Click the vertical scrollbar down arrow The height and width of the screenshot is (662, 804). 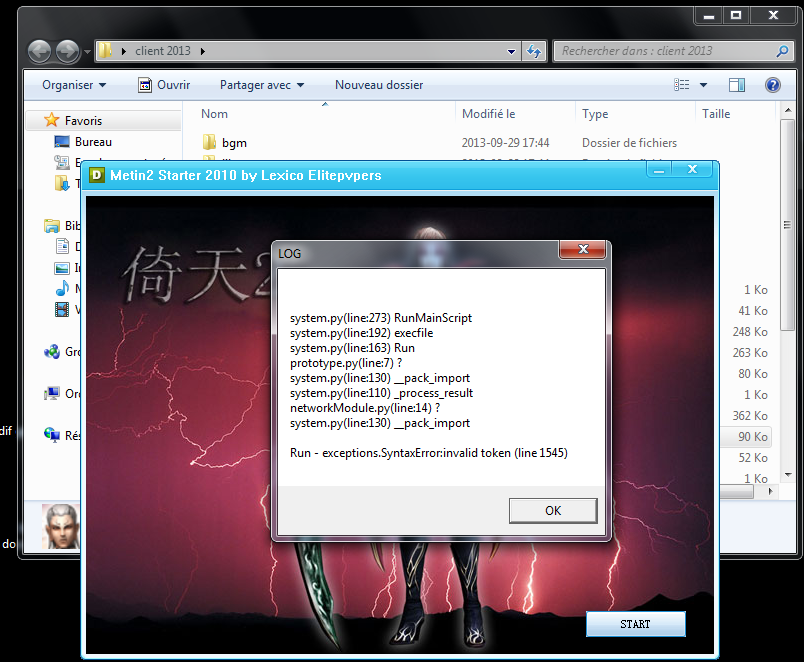[788, 475]
